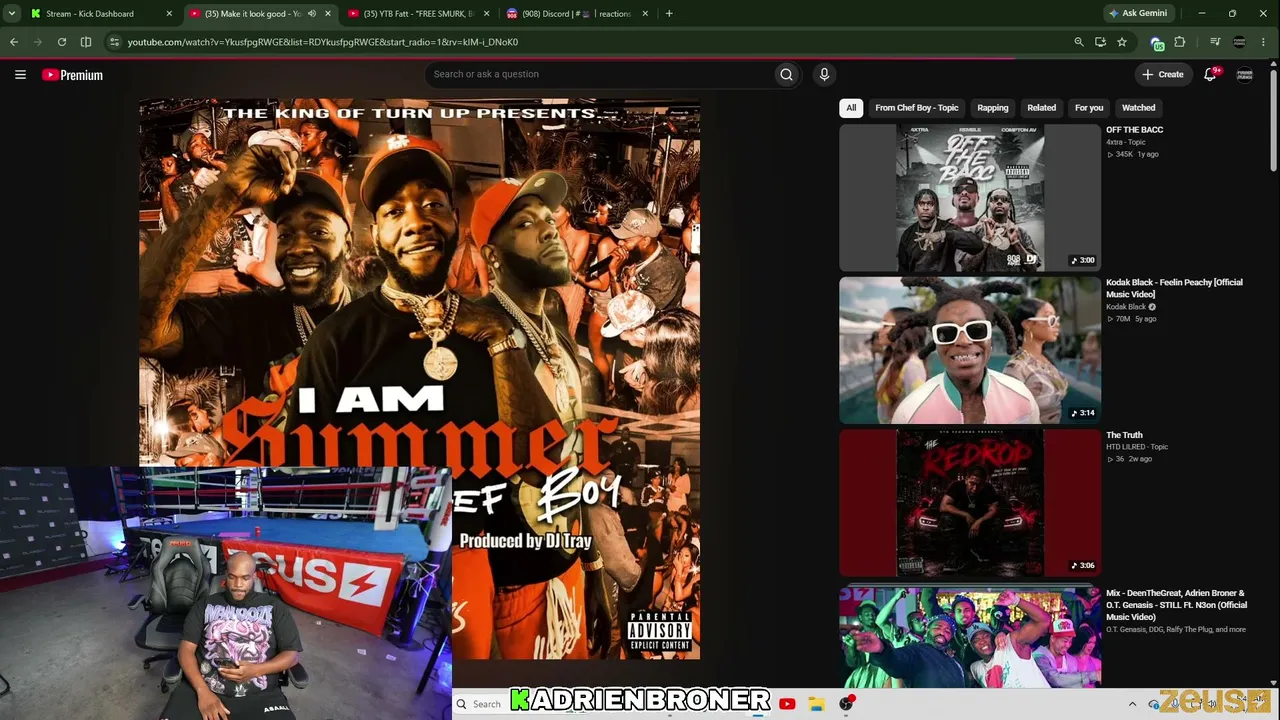
Task: Click the YouTube search magnifier button
Action: 787,74
